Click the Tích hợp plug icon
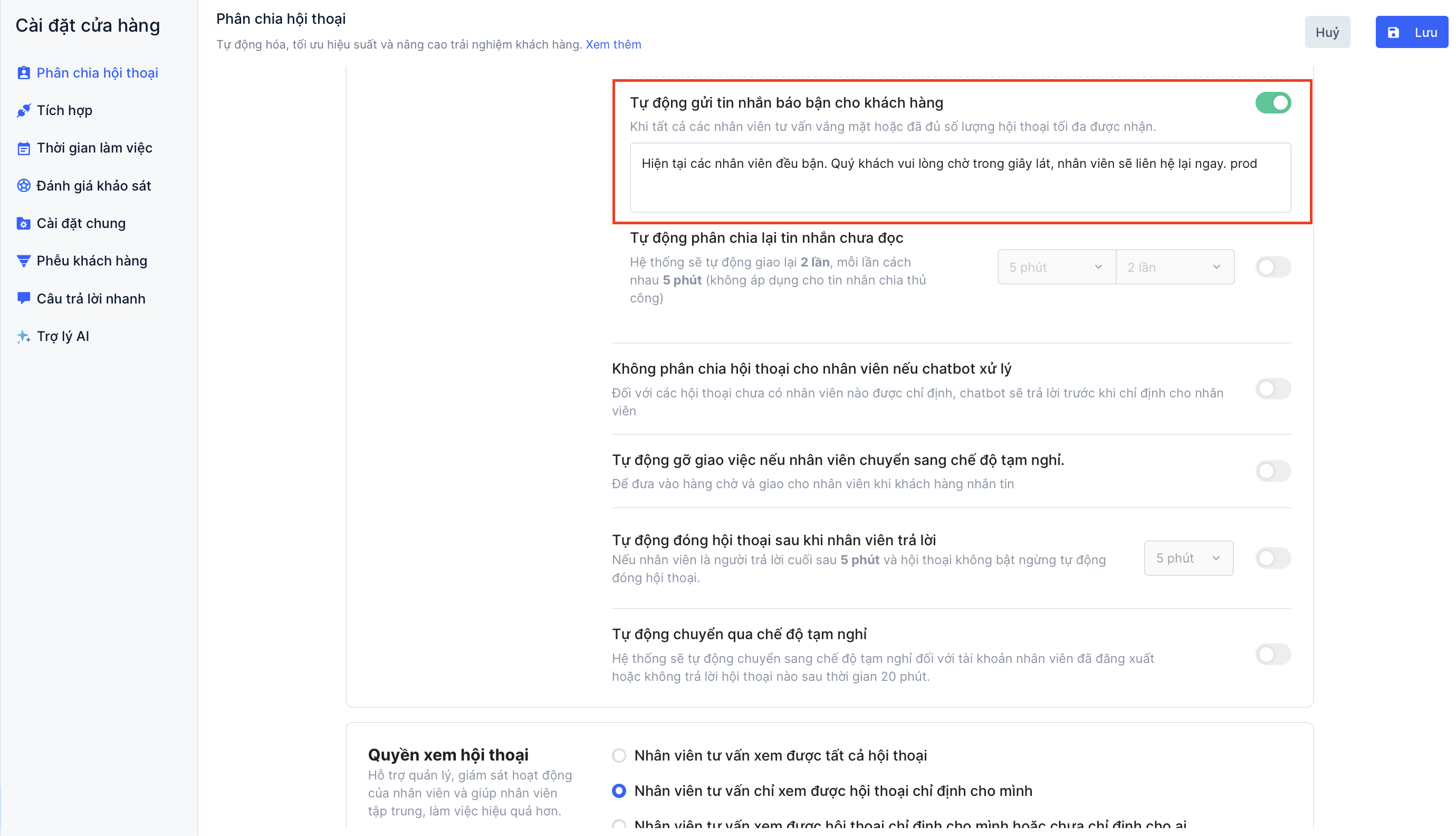This screenshot has width=1456, height=836. 24,110
